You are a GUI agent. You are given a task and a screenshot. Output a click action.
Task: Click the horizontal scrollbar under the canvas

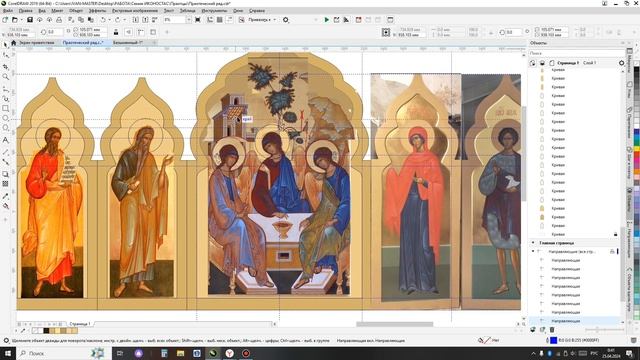tap(395, 324)
